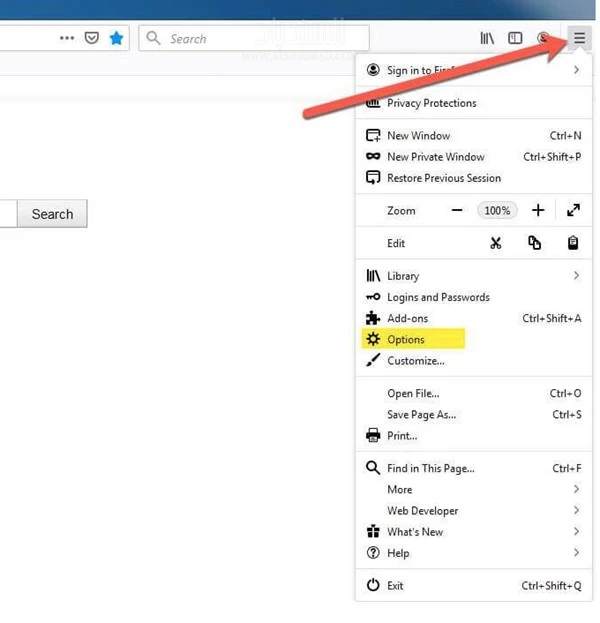This screenshot has height=623, width=600.
Task: Toggle the sidebar view icon
Action: click(515, 38)
